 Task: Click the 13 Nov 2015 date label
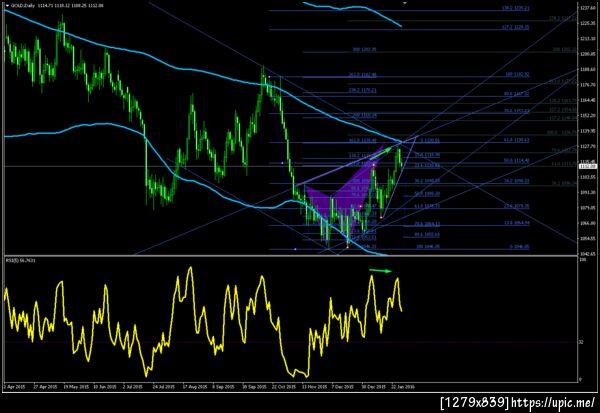[314, 387]
